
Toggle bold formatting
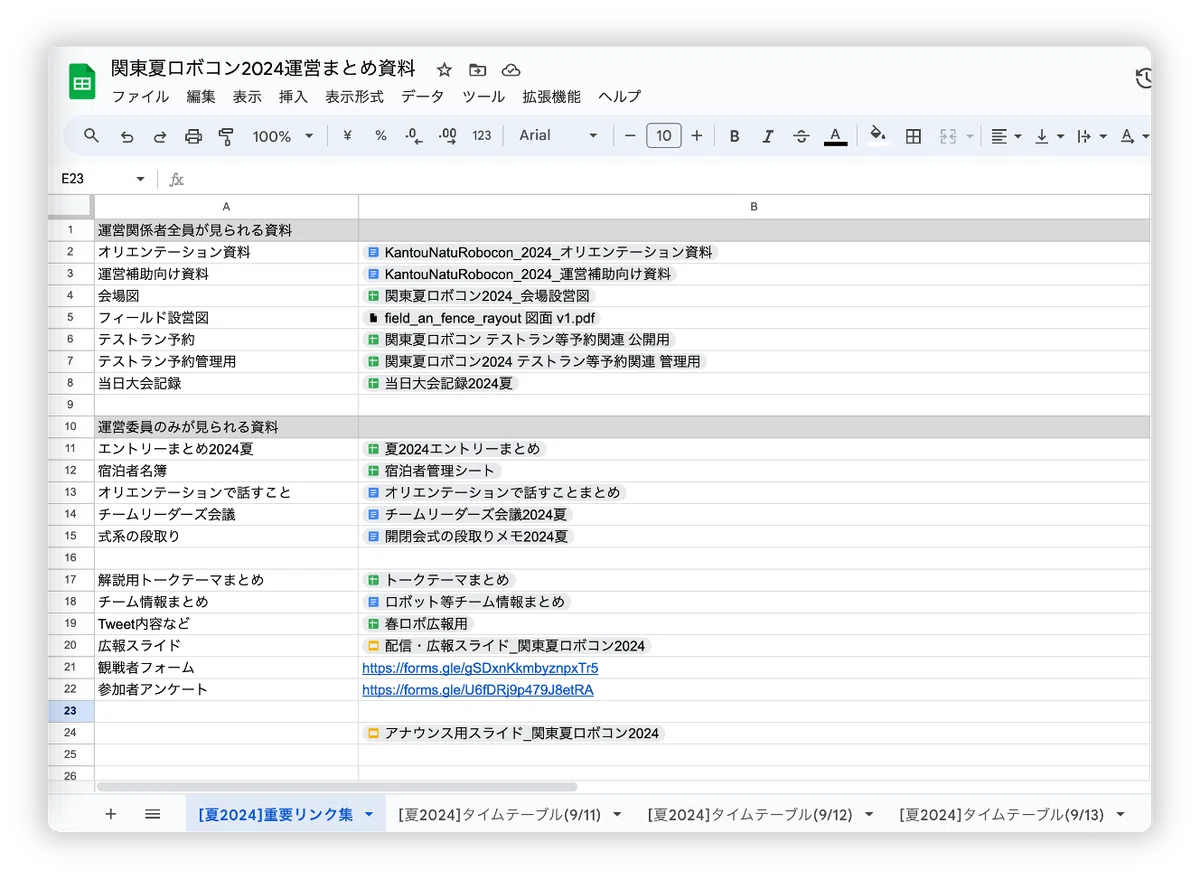pos(734,136)
